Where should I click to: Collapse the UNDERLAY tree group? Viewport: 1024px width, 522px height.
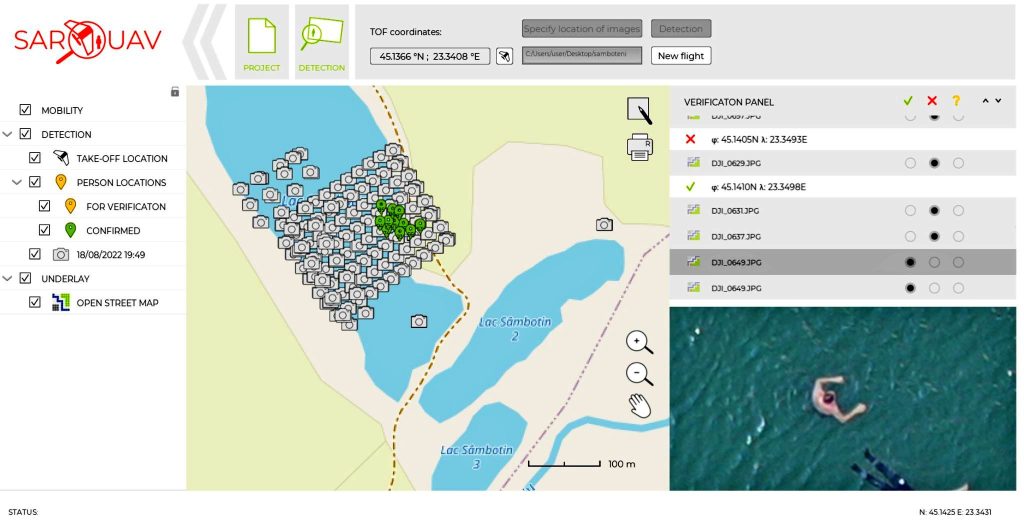coord(8,278)
